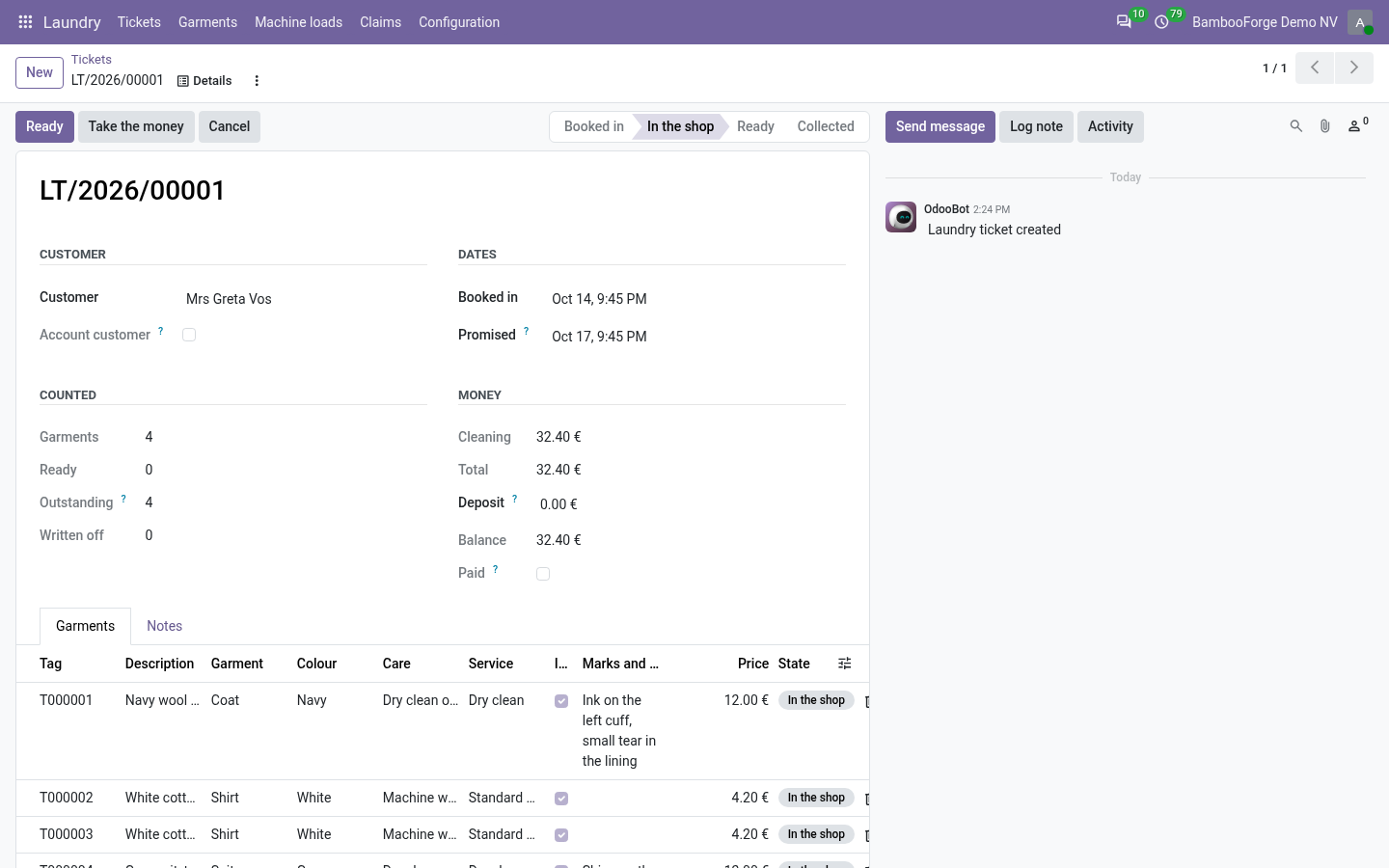Screen dimensions: 1389x868
Task: Open the ticket actions kebab menu
Action: [257, 81]
